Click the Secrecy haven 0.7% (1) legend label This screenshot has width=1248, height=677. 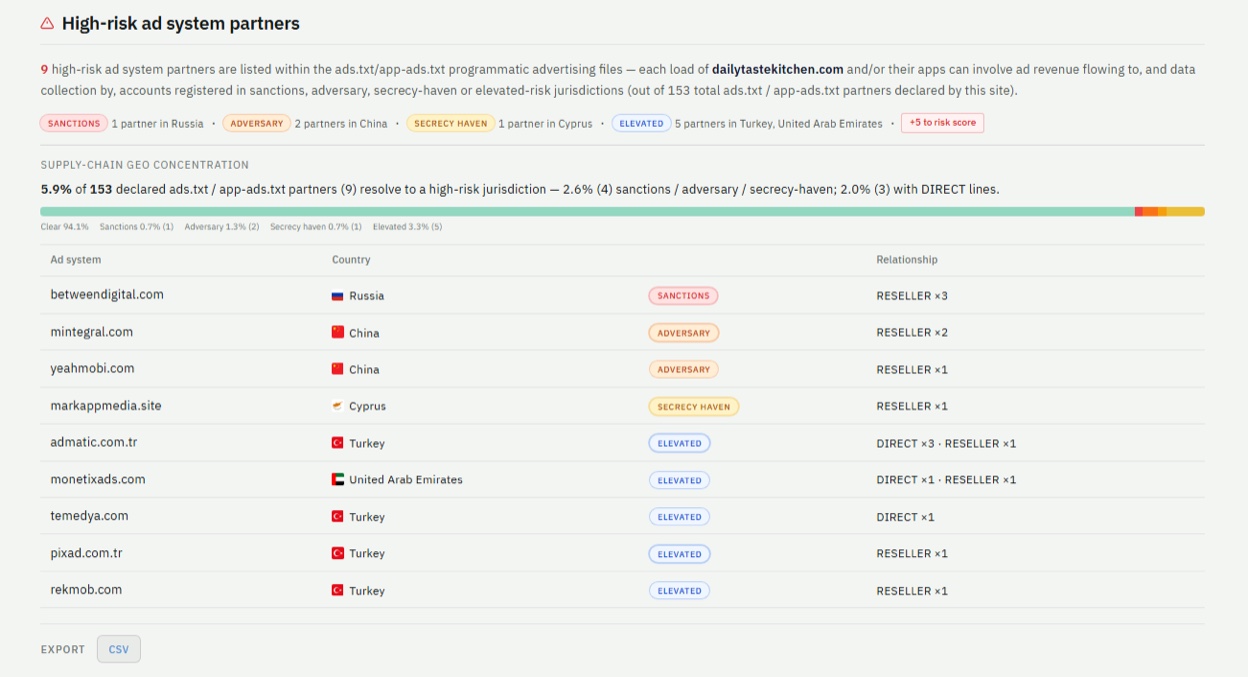[316, 227]
